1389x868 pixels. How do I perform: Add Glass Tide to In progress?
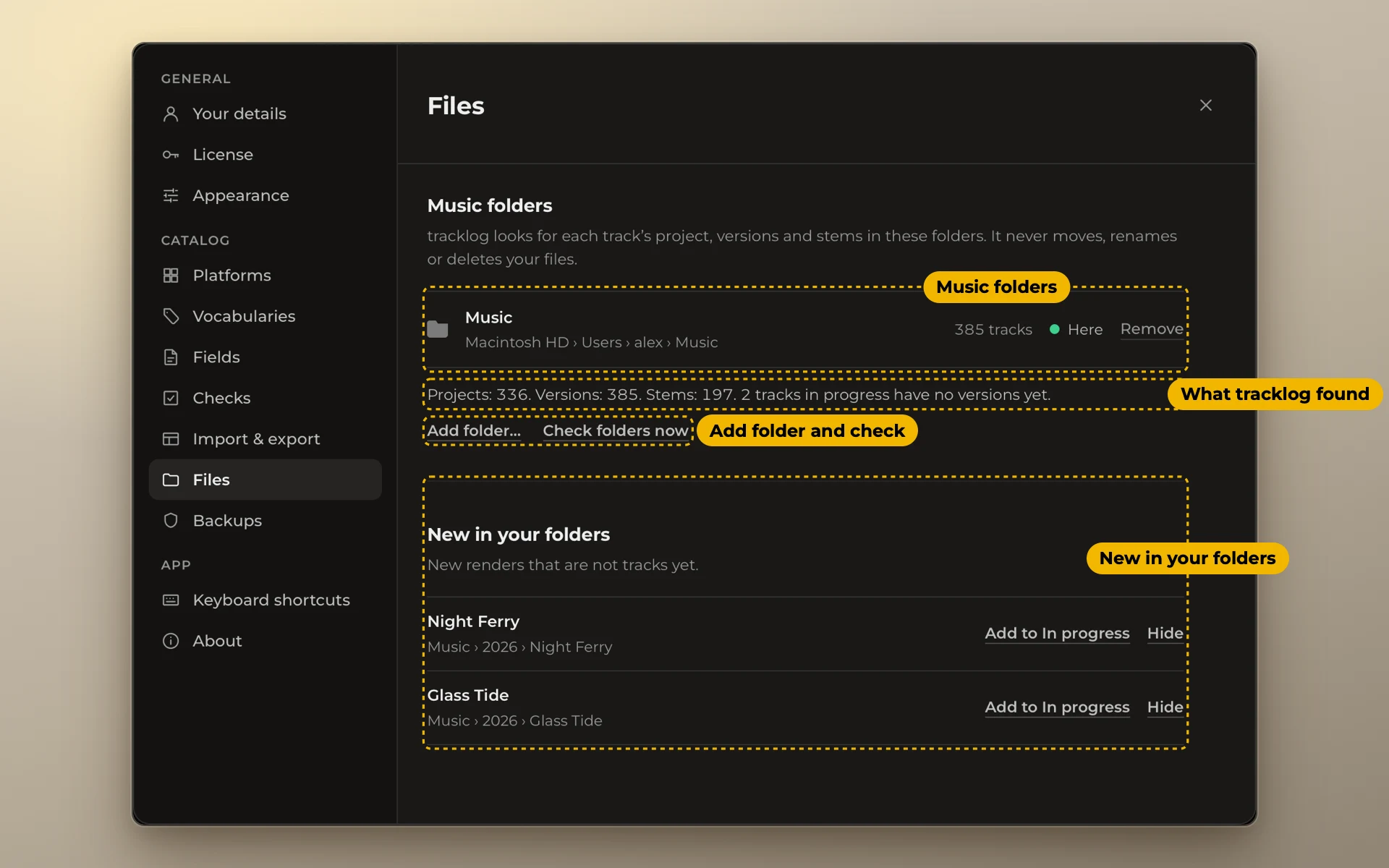tap(1057, 707)
